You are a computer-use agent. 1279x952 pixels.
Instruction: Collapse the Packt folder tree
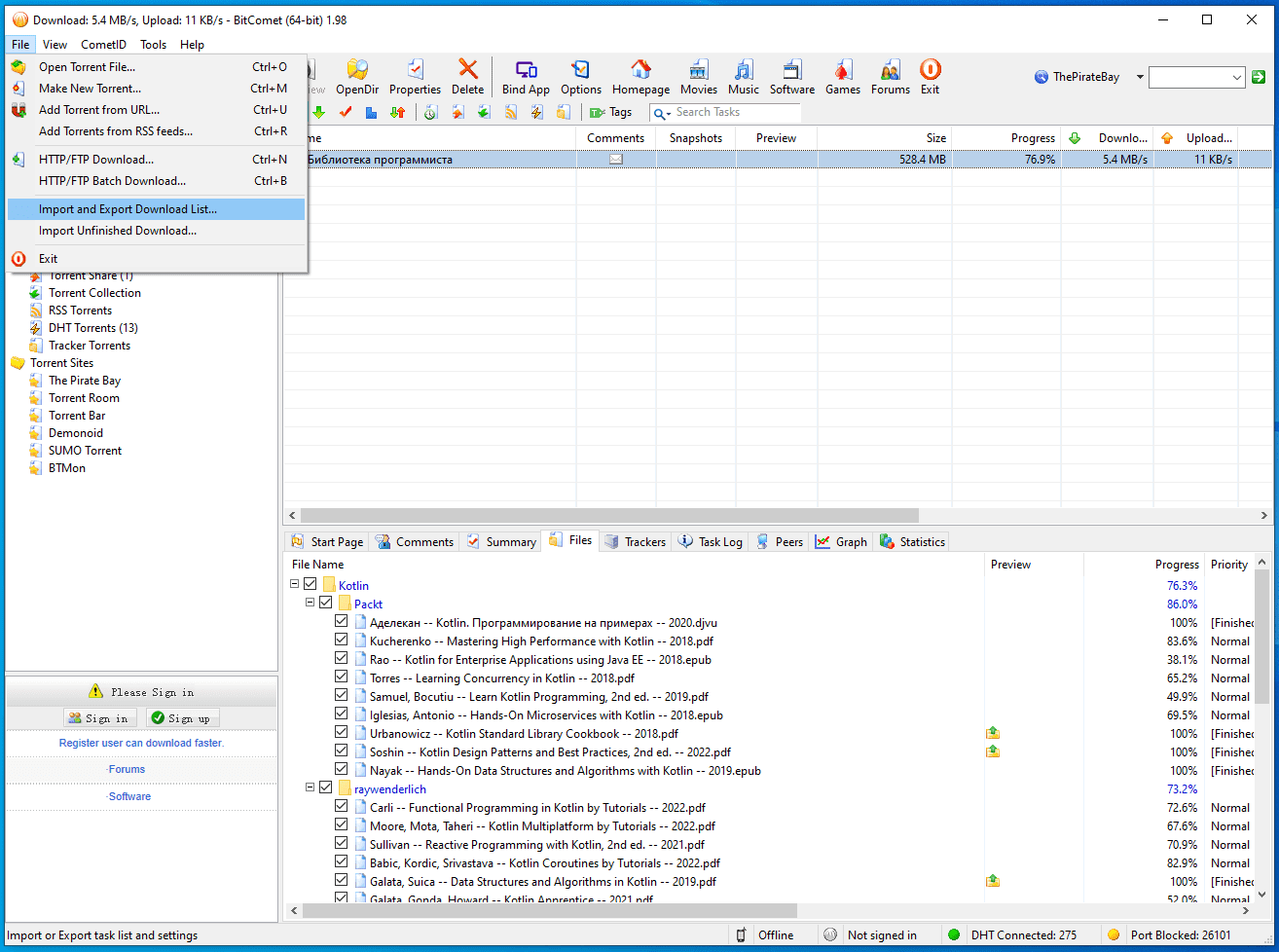point(311,603)
